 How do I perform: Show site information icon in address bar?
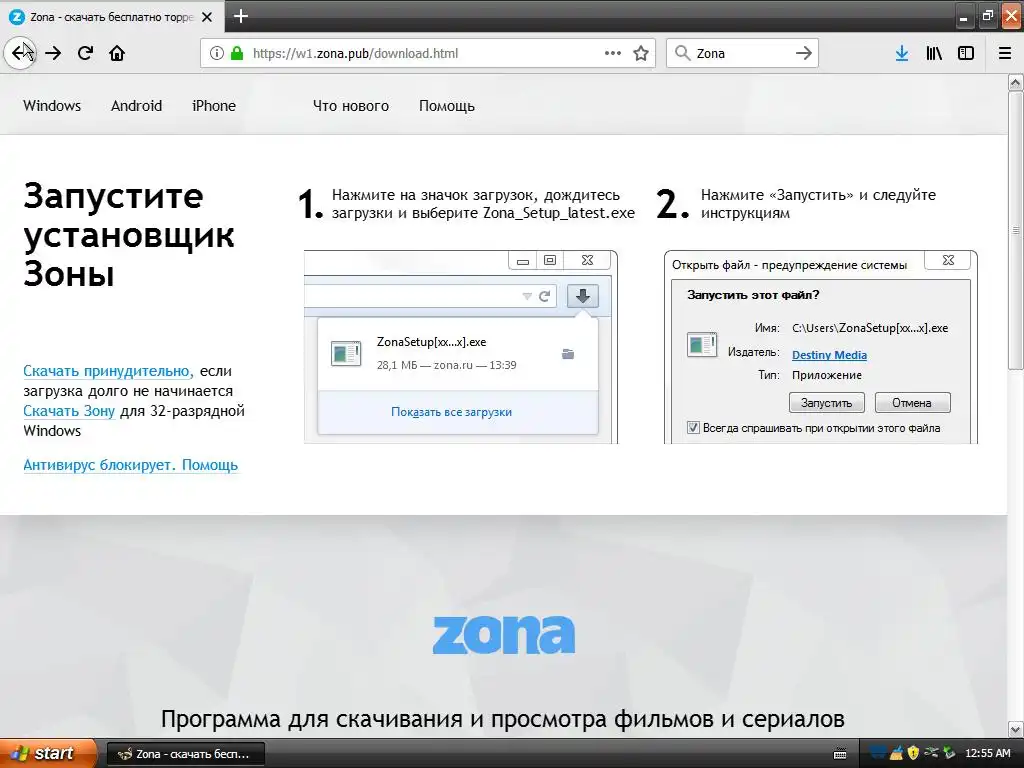pyautogui.click(x=217, y=53)
